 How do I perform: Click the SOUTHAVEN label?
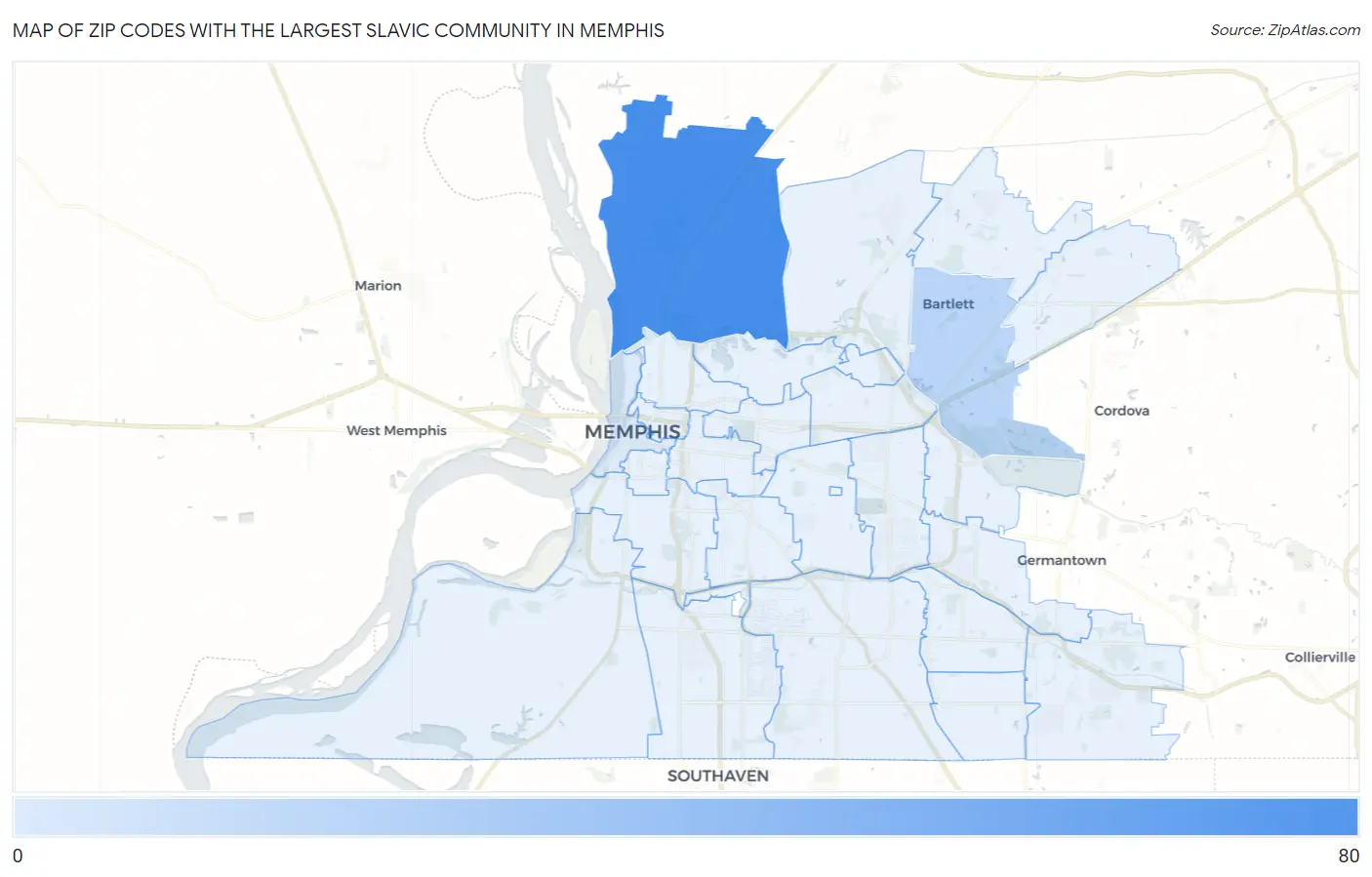click(x=718, y=776)
